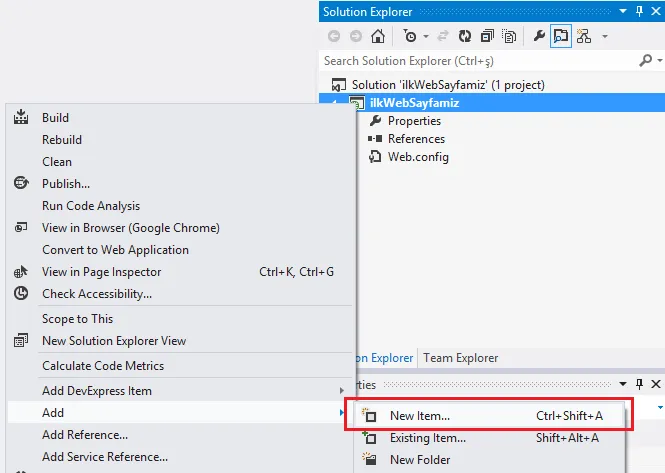Click the Search Solution Explorer field
Image resolution: width=665 pixels, height=473 pixels.
tap(480, 61)
